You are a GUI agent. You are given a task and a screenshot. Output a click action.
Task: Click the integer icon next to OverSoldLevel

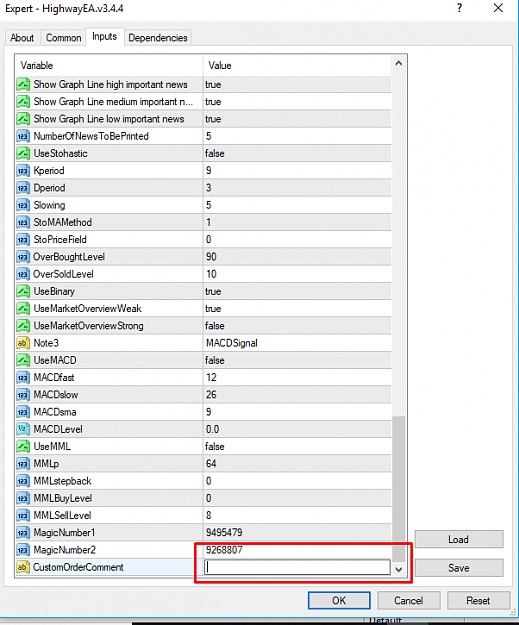pos(23,274)
